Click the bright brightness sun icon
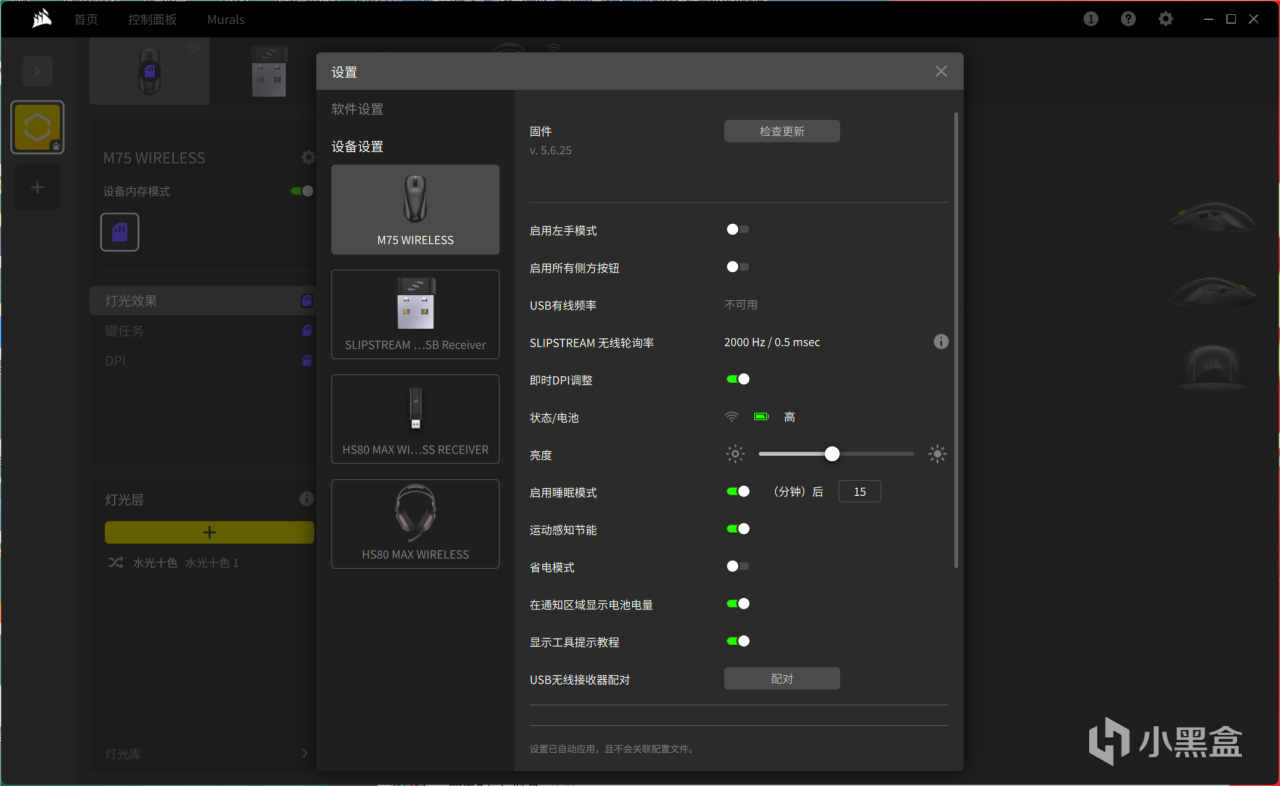This screenshot has width=1280, height=786. [937, 454]
